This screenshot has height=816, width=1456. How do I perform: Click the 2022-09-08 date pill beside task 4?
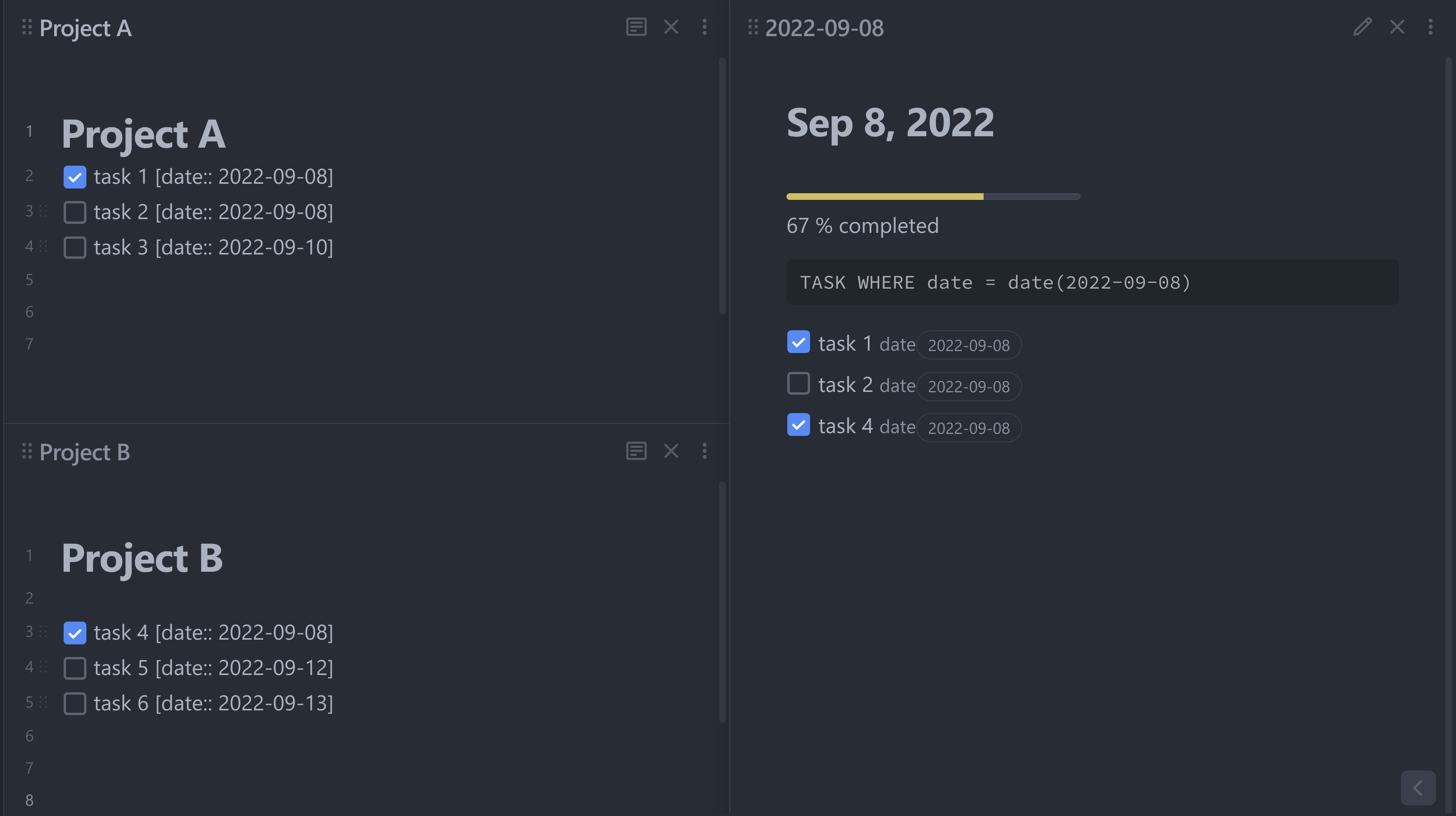click(x=968, y=428)
